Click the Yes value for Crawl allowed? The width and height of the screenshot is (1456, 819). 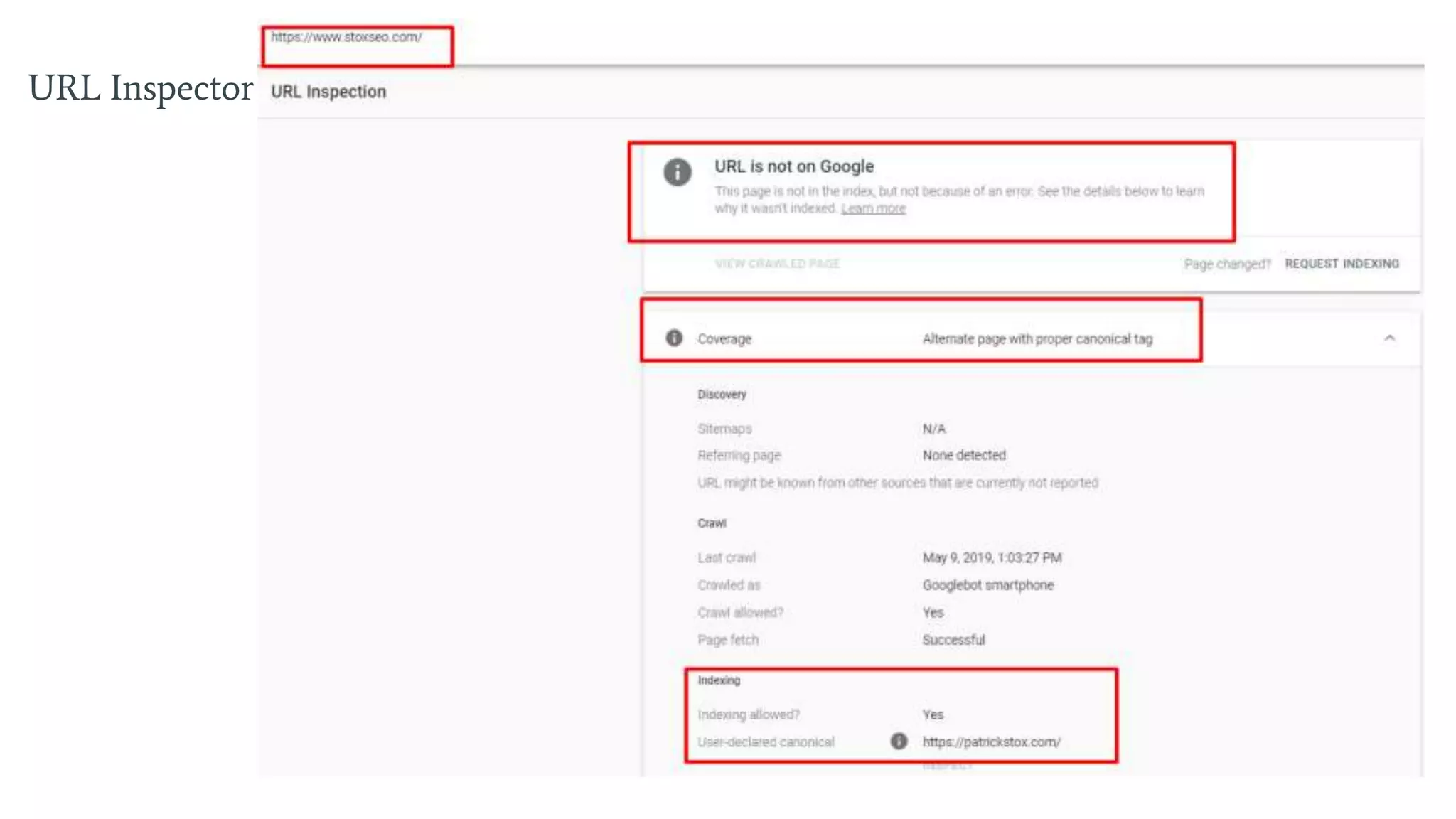pos(933,612)
